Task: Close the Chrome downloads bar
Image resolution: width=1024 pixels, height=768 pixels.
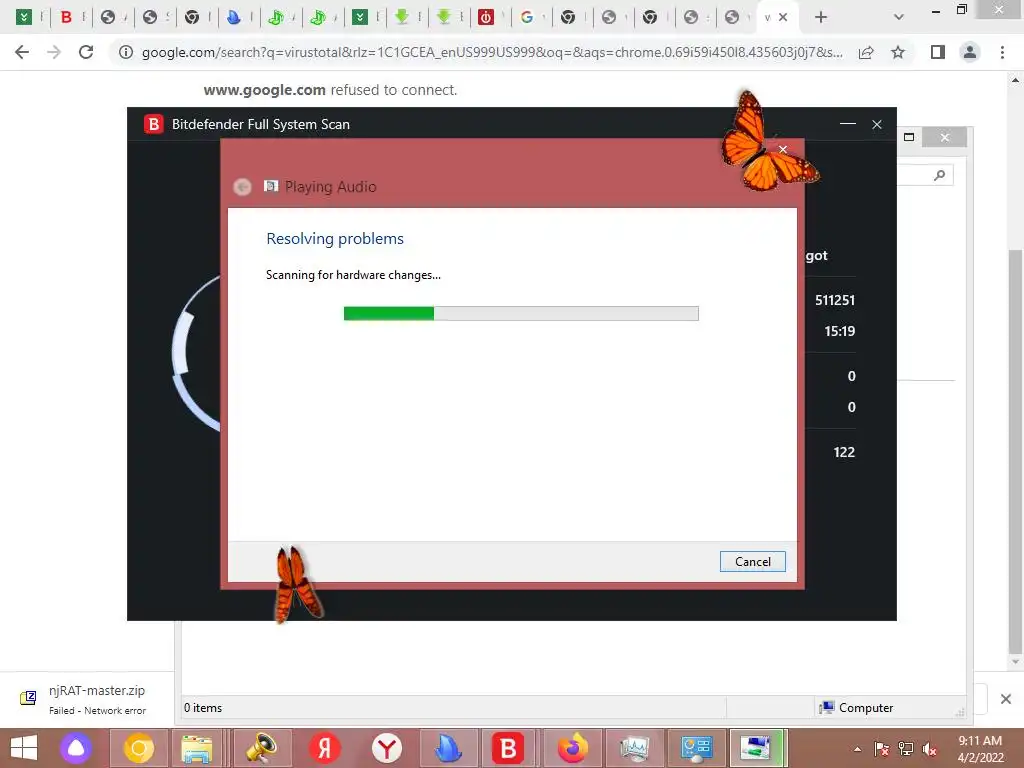Action: coord(1006,699)
